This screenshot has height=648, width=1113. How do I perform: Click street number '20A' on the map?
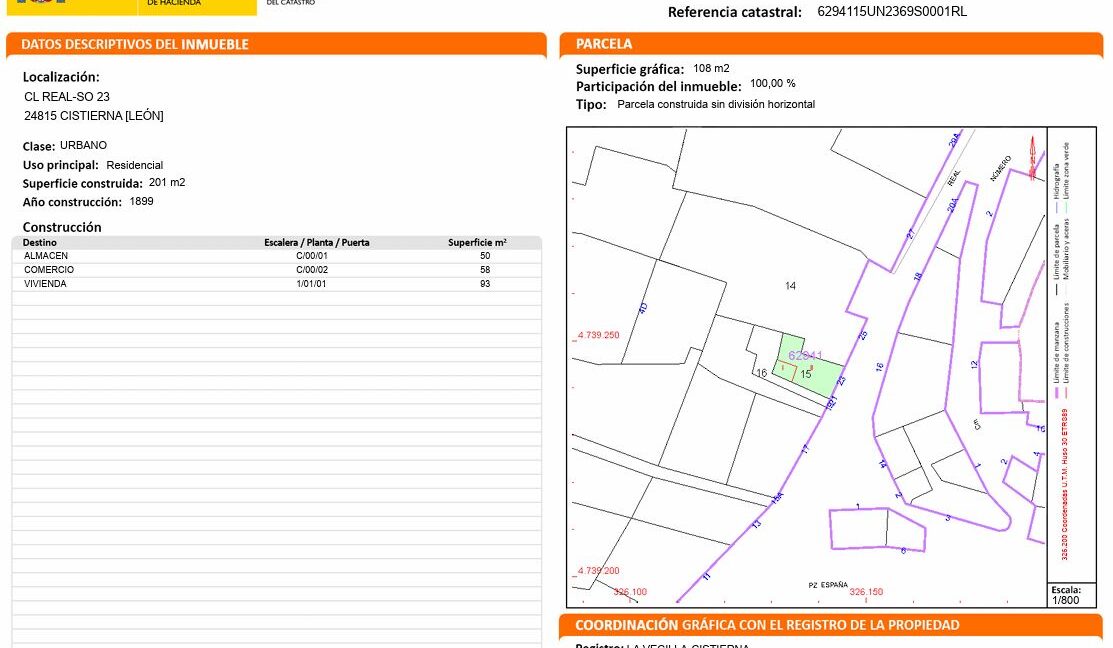click(x=952, y=204)
